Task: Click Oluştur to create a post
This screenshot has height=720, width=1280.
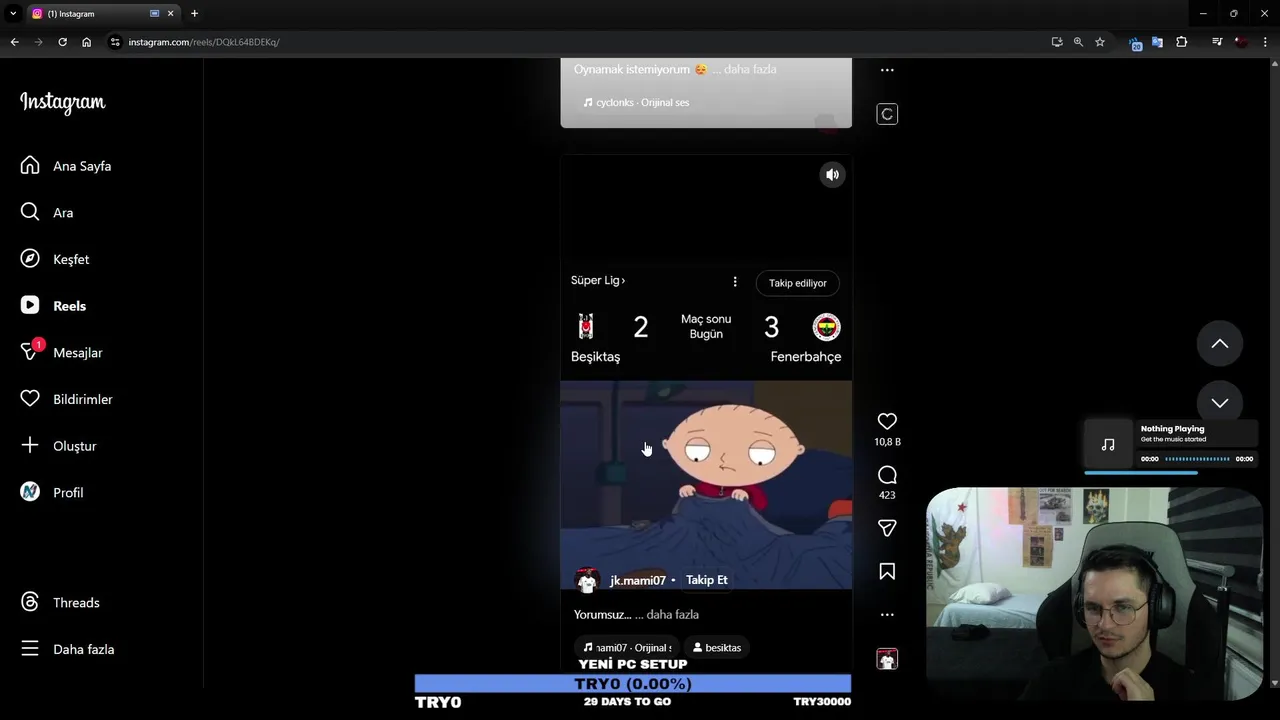Action: pos(59,446)
